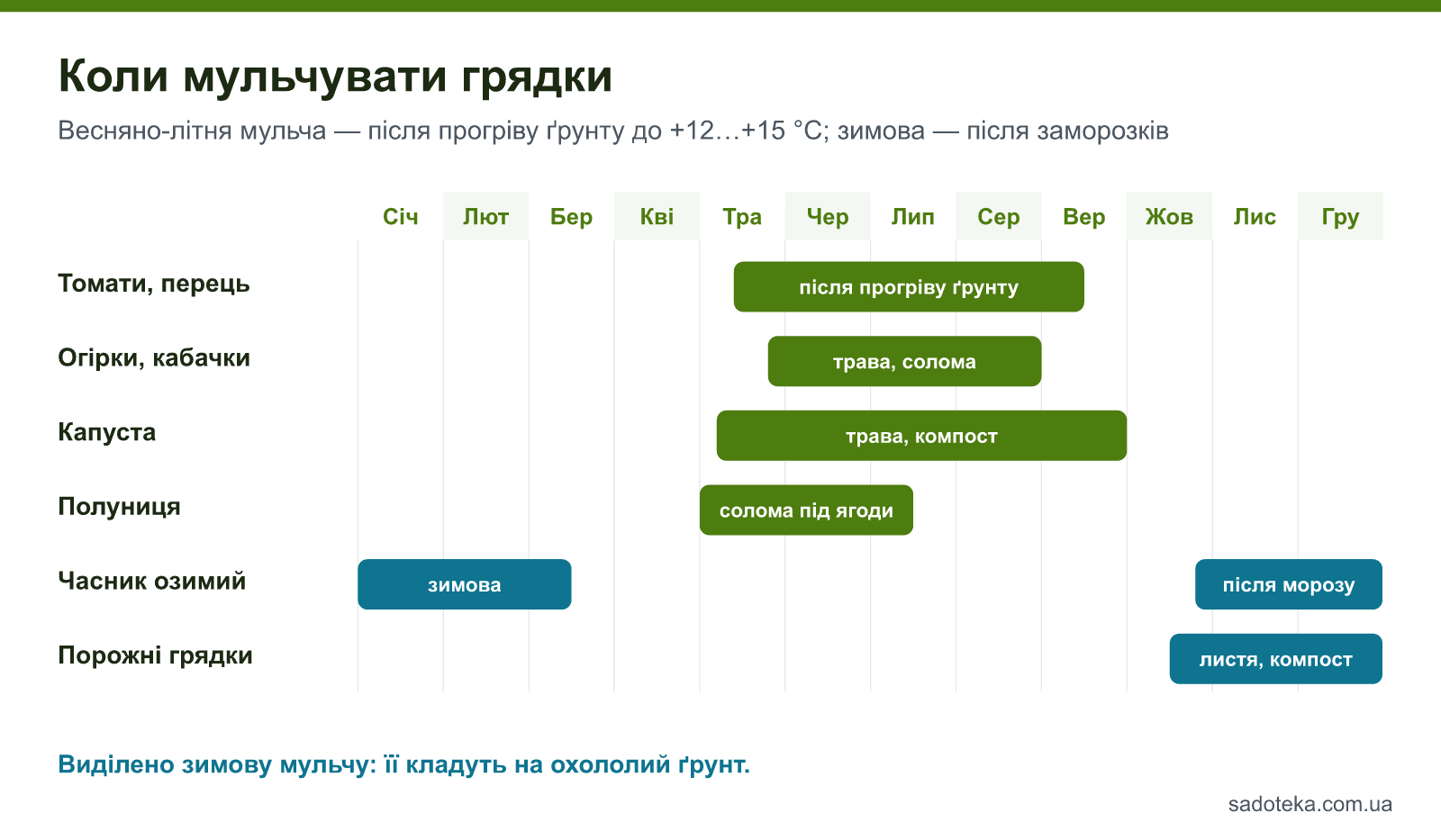The image size is (1441, 840).
Task: Select the 'Кві' month header
Action: [657, 216]
